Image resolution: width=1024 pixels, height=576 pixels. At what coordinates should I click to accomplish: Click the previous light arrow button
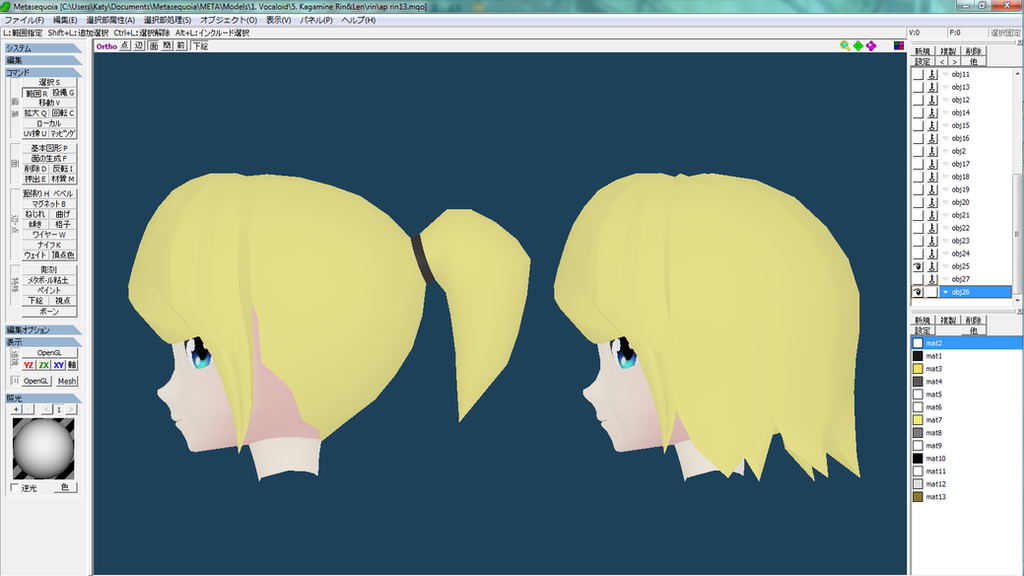pos(46,409)
